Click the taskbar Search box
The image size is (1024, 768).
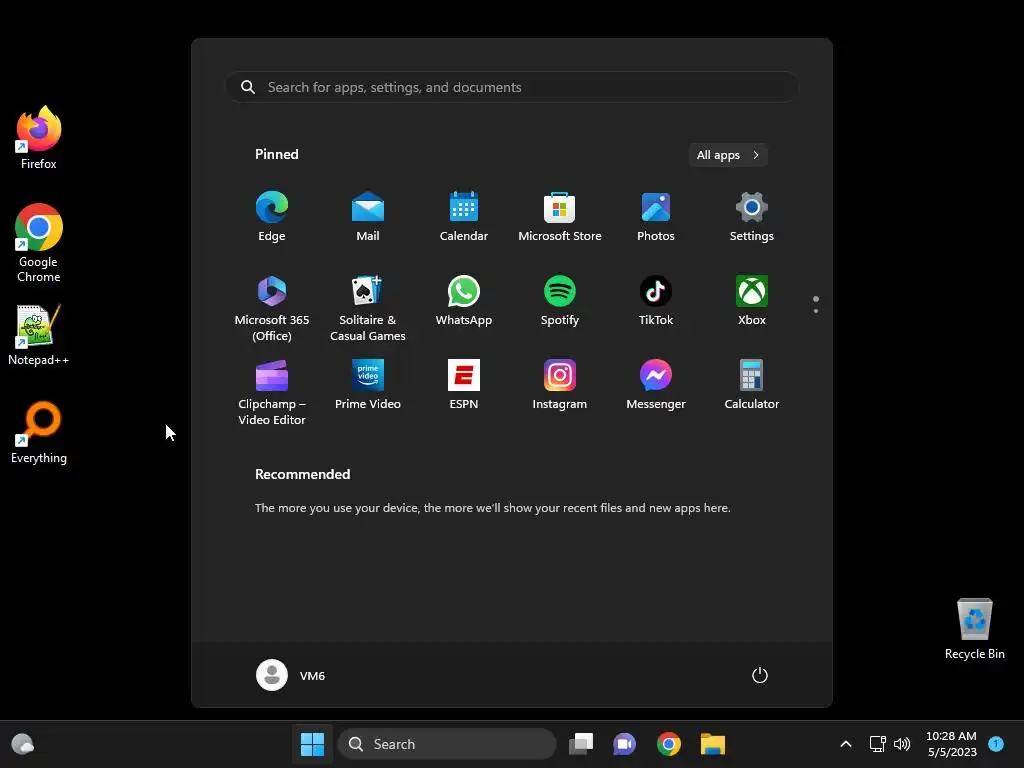(447, 744)
